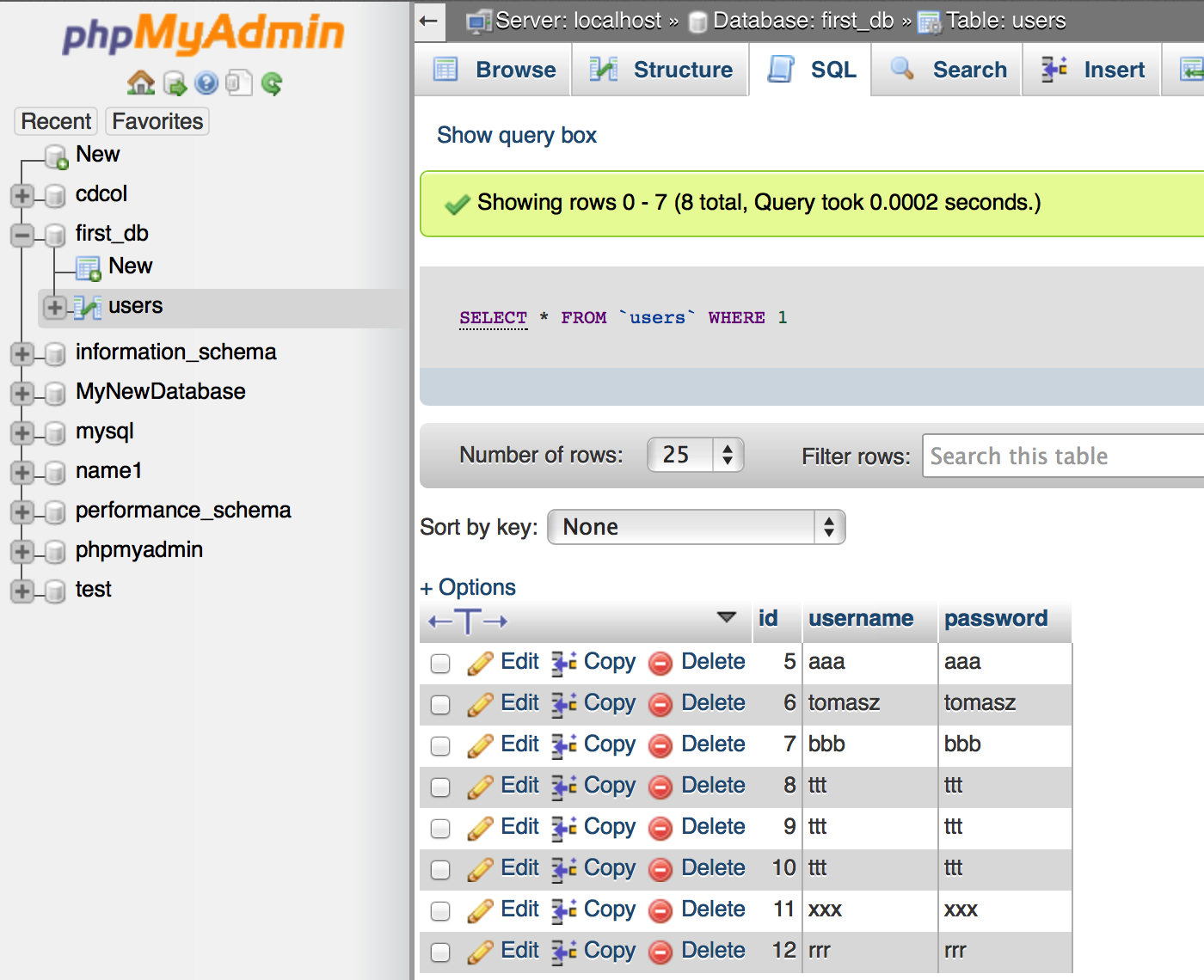Click the green reload navigation icon
1204x980 pixels.
coord(272,83)
